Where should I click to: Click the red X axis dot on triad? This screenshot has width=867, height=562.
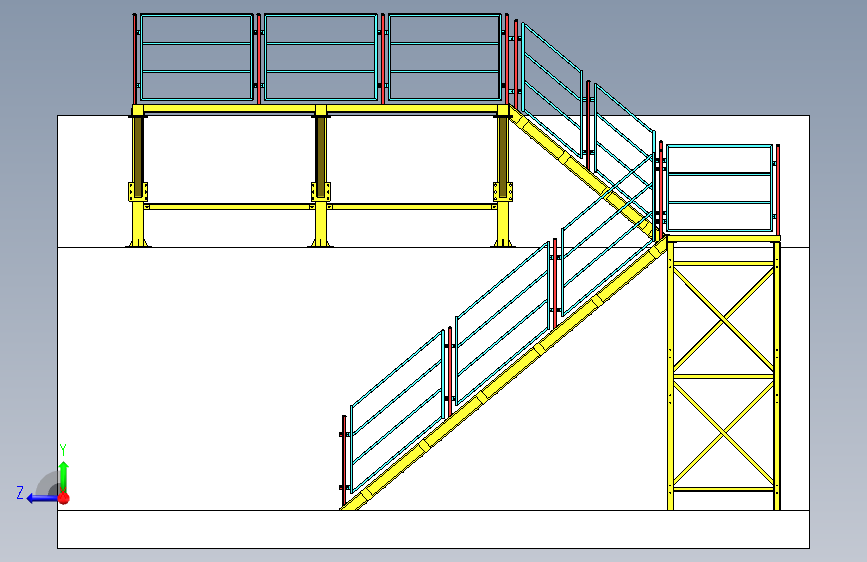click(x=64, y=498)
